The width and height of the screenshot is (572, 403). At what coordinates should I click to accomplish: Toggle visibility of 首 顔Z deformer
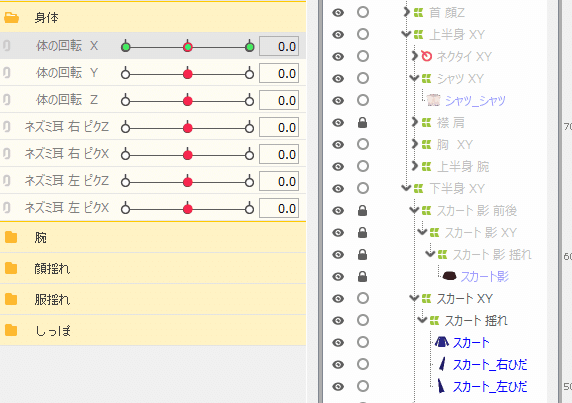(338, 13)
